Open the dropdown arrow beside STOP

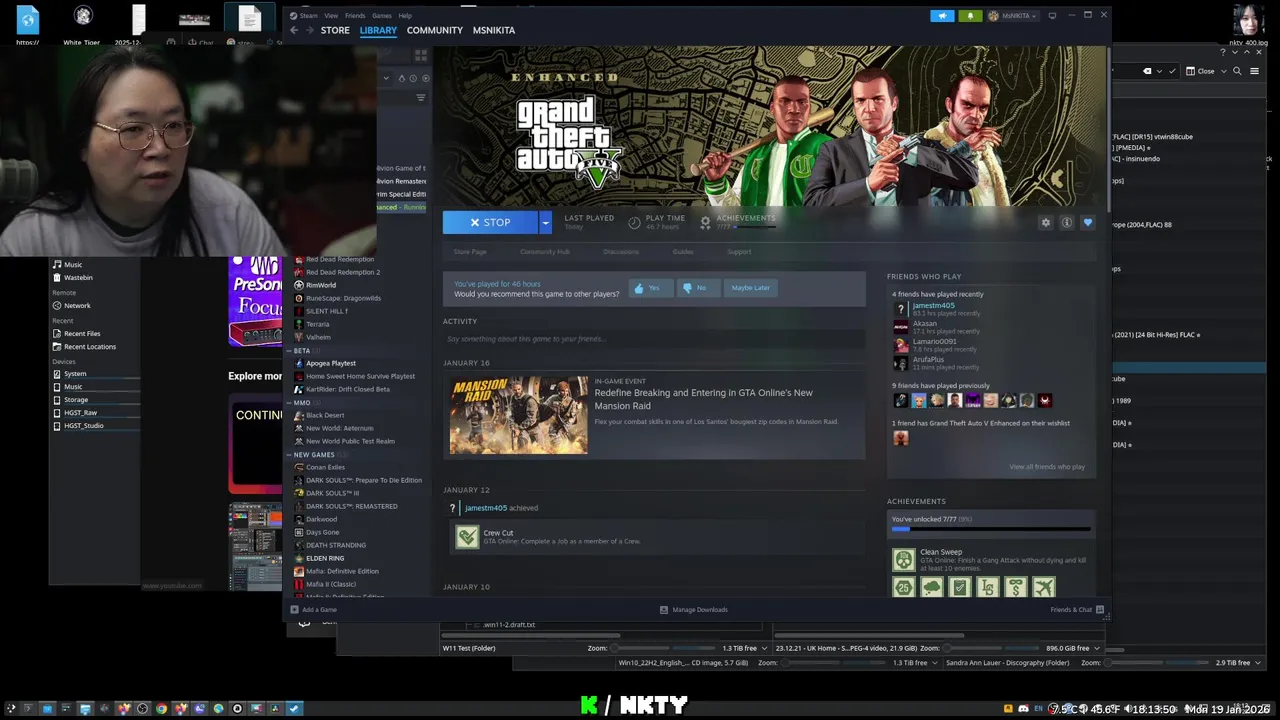pos(545,222)
